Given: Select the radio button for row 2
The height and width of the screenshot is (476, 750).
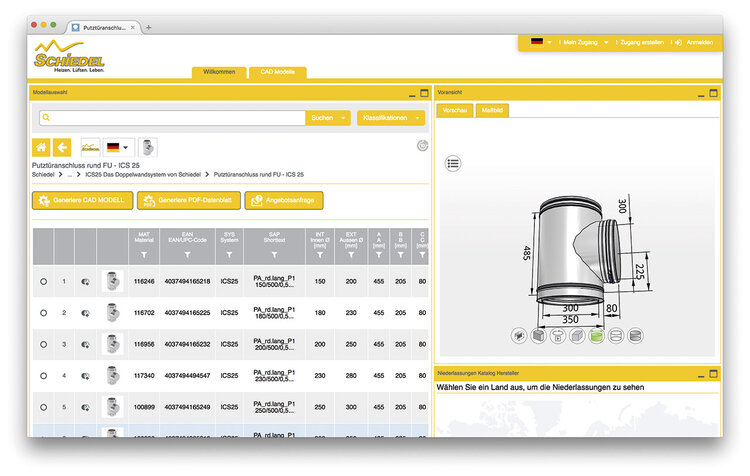Looking at the screenshot, I should [x=43, y=313].
